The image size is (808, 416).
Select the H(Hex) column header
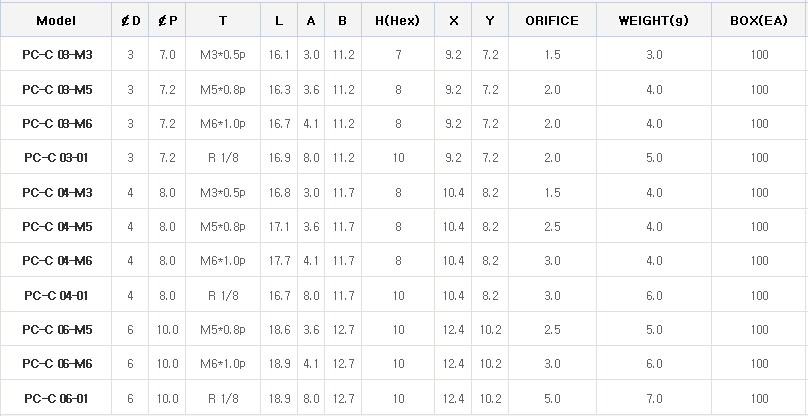[397, 20]
